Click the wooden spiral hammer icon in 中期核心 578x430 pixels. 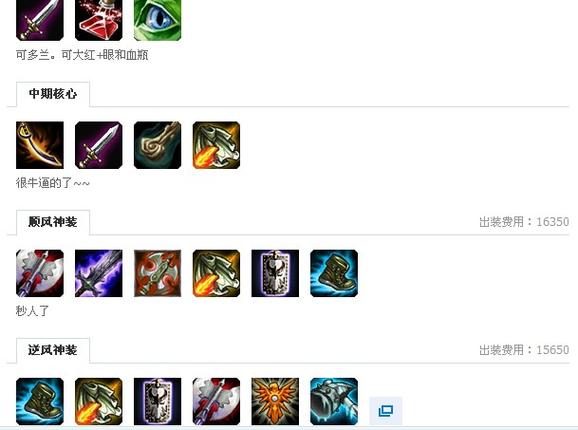pyautogui.click(x=157, y=145)
